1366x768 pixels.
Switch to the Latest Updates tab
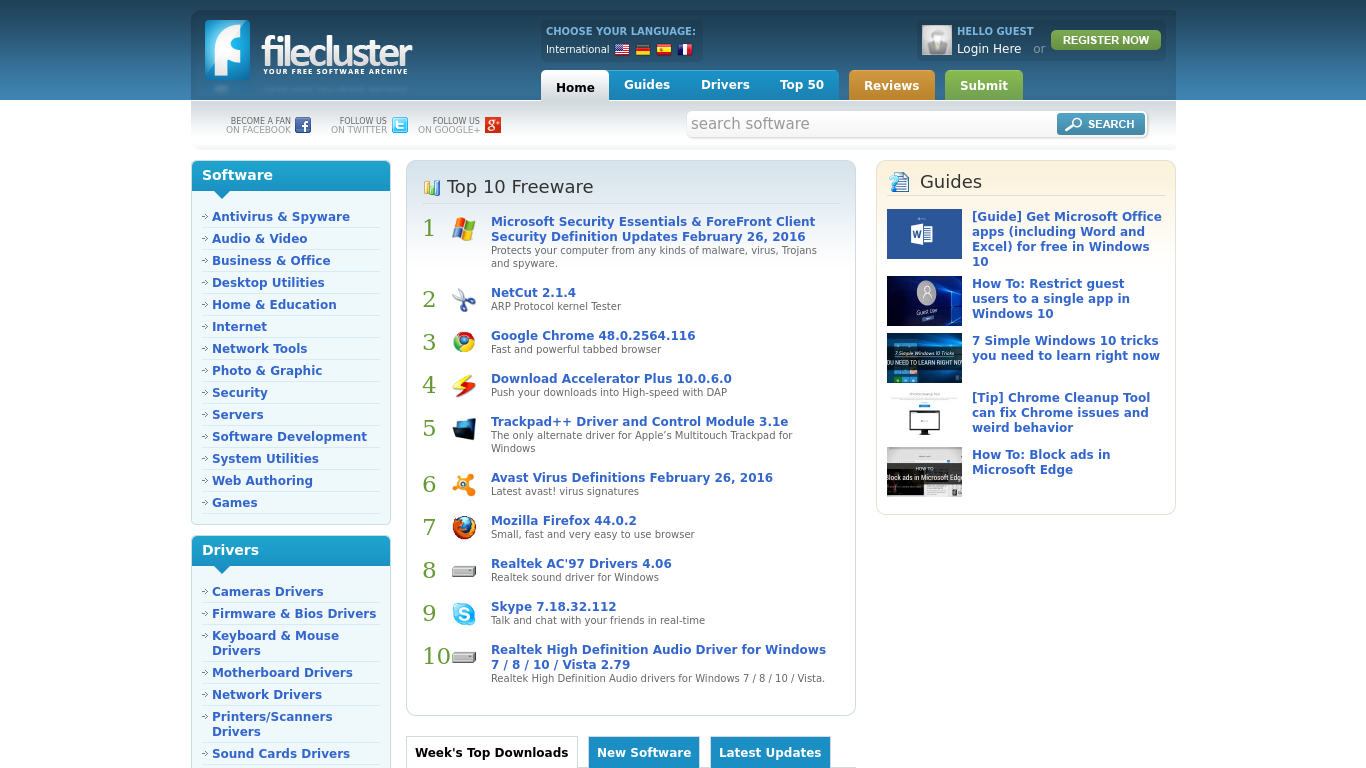click(x=770, y=753)
